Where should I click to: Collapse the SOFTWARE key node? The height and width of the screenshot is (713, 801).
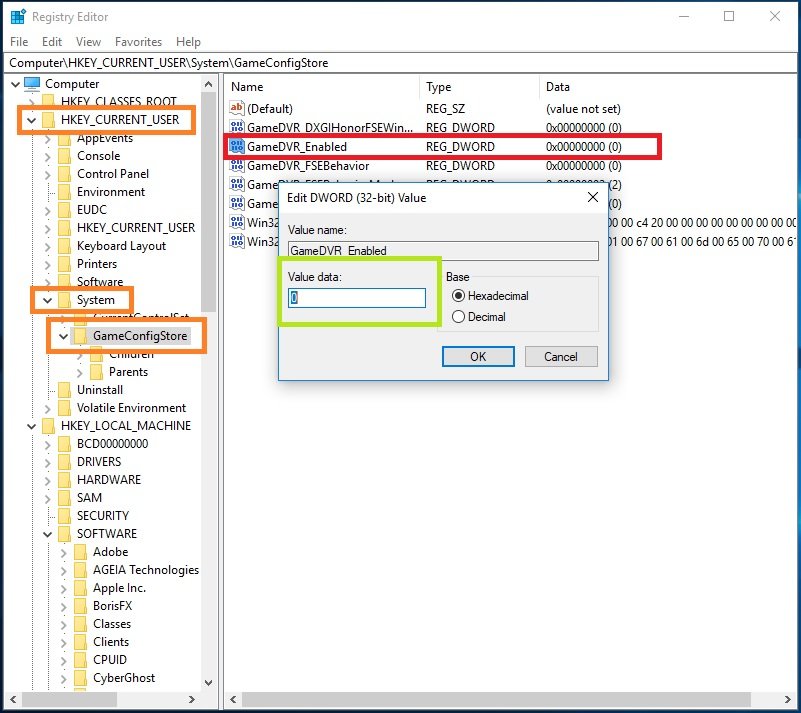click(x=48, y=534)
